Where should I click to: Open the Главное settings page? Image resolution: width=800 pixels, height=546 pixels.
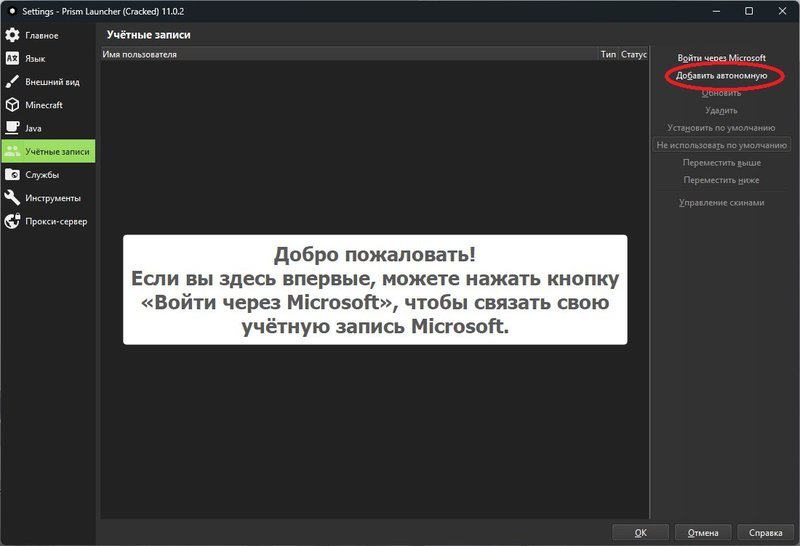(48, 35)
